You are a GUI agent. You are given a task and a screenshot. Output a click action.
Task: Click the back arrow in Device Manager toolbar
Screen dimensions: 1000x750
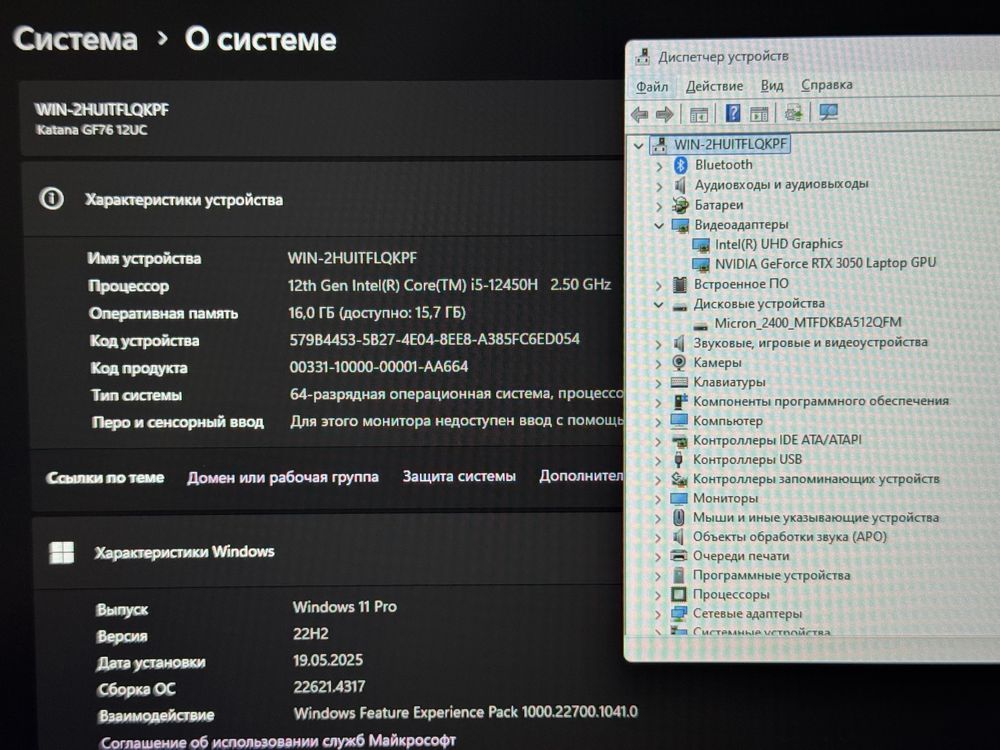(640, 115)
